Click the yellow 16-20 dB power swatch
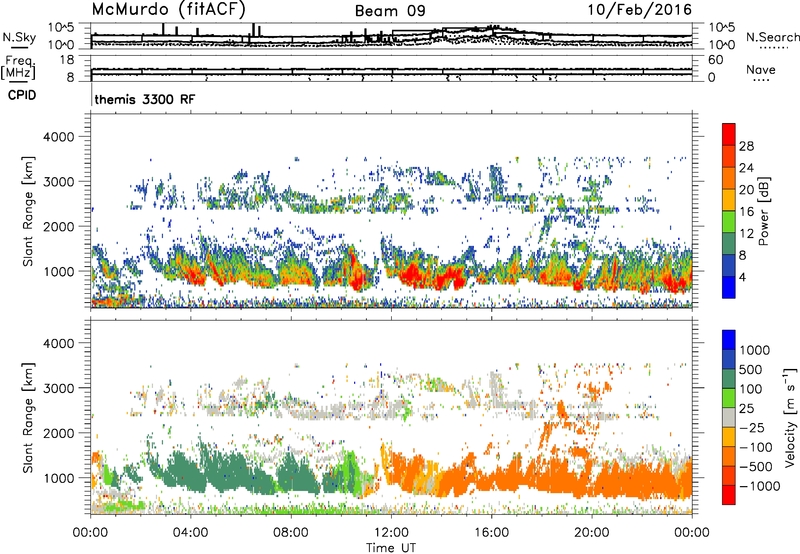This screenshot has height=554, width=800. 729,199
